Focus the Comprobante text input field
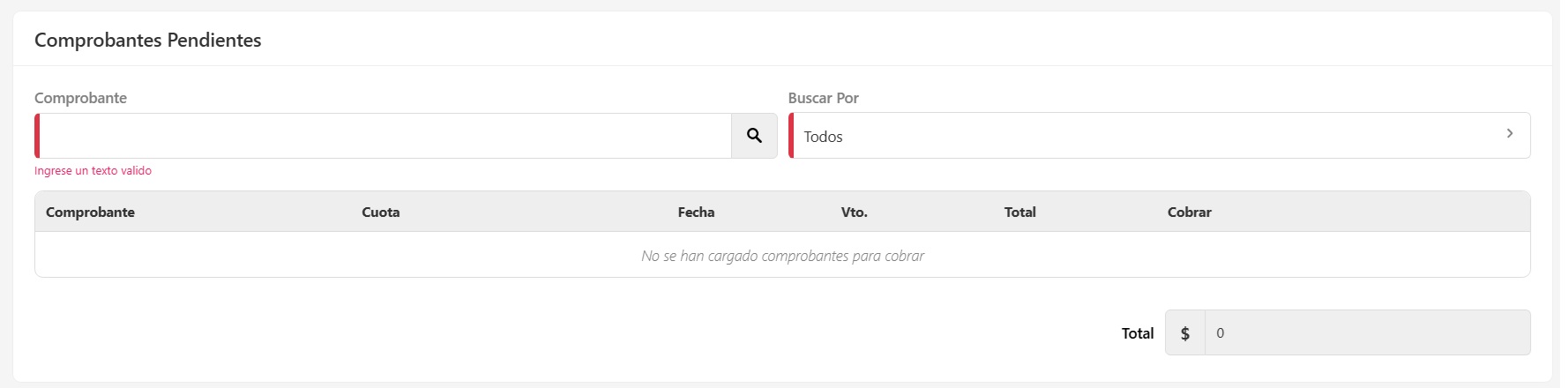 coord(385,136)
